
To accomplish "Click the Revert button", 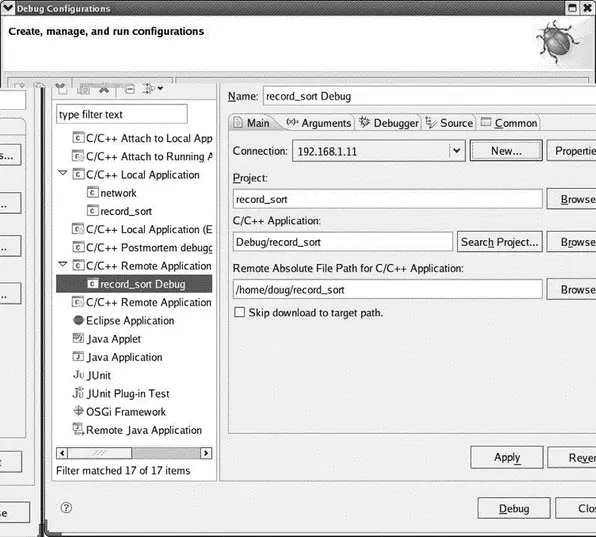I will 572,457.
